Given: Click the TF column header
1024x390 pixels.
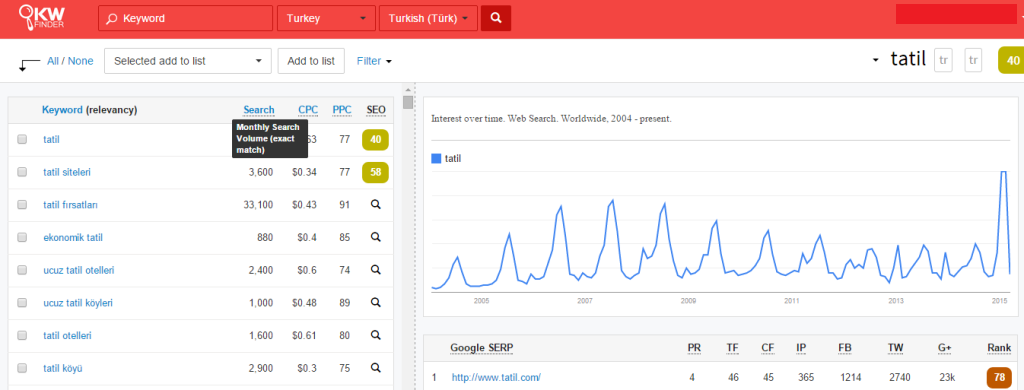Looking at the screenshot, I should [733, 348].
